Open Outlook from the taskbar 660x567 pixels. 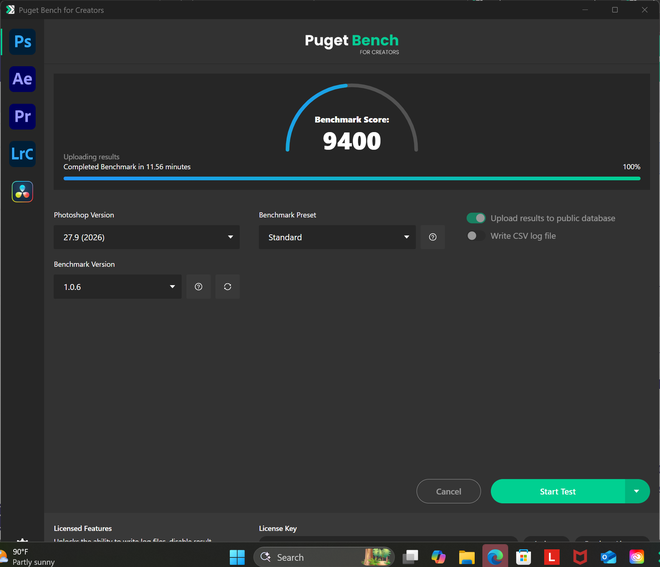[x=608, y=557]
